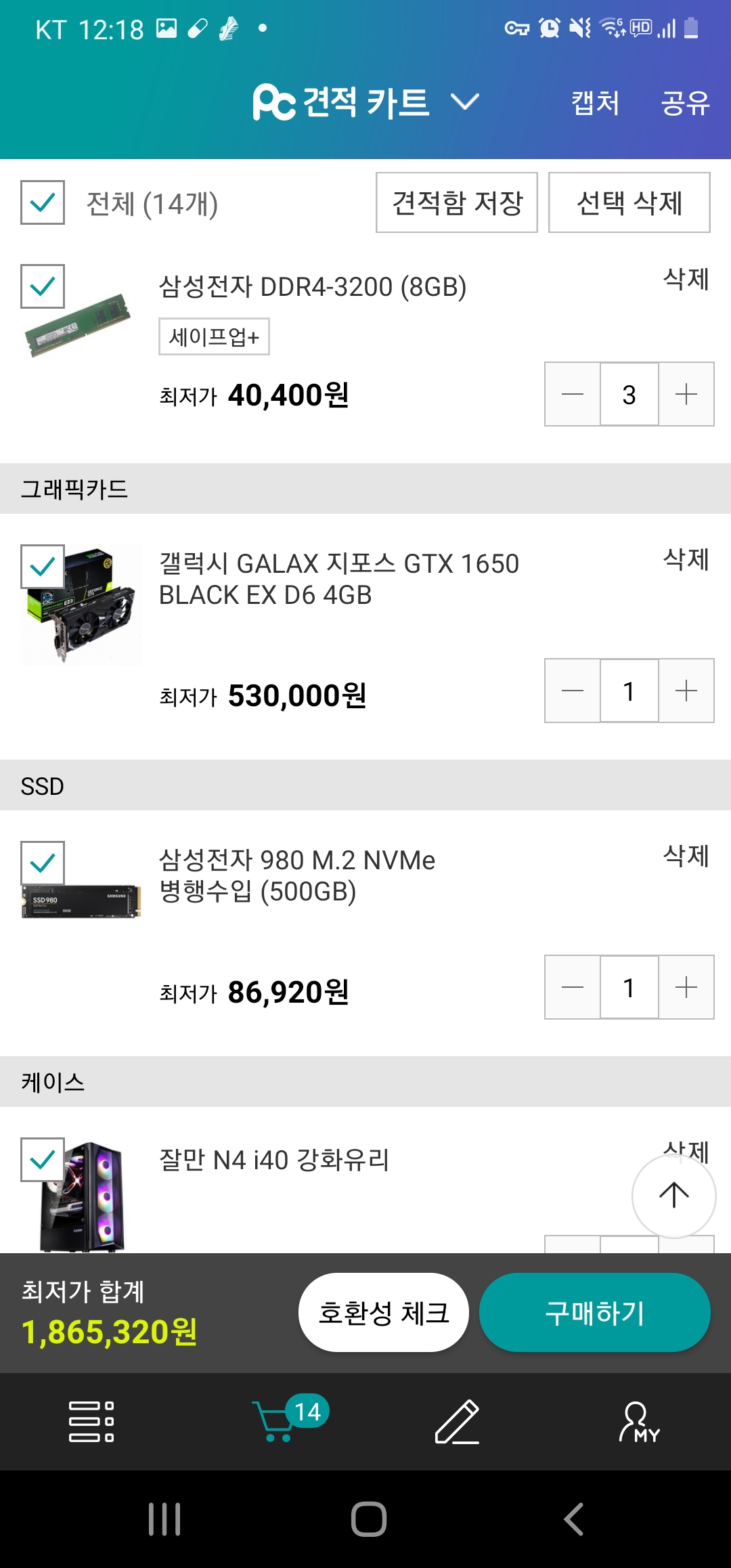731x1568 pixels.
Task: Increase quantity of DDR4-3200 RAM
Action: tap(686, 394)
